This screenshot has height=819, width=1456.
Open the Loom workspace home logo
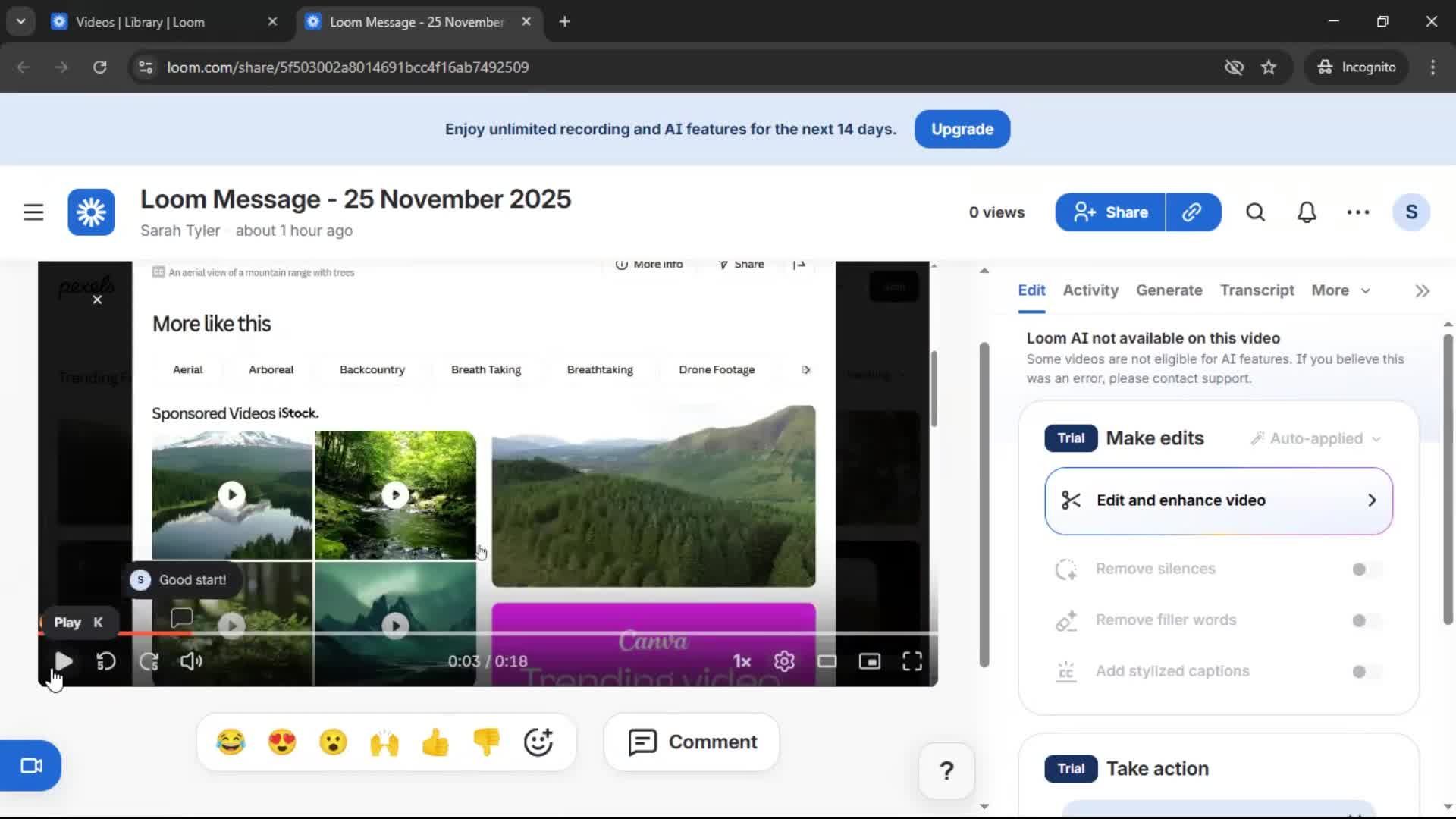pyautogui.click(x=90, y=212)
